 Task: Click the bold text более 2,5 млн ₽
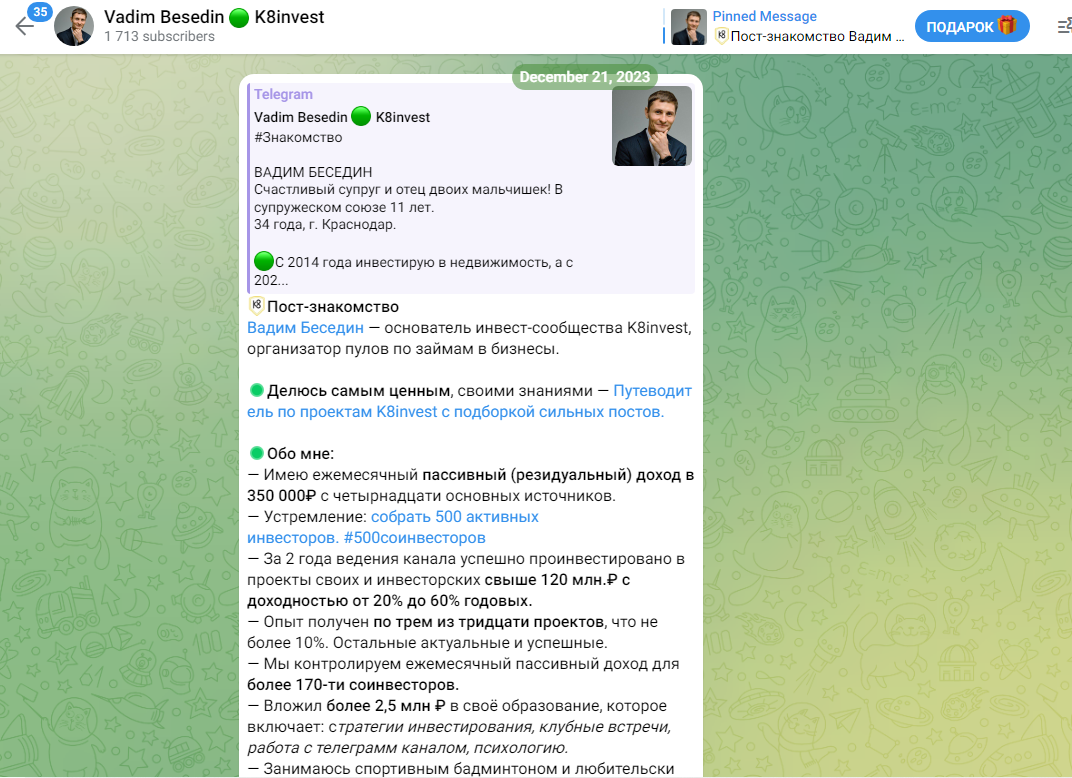[386, 706]
